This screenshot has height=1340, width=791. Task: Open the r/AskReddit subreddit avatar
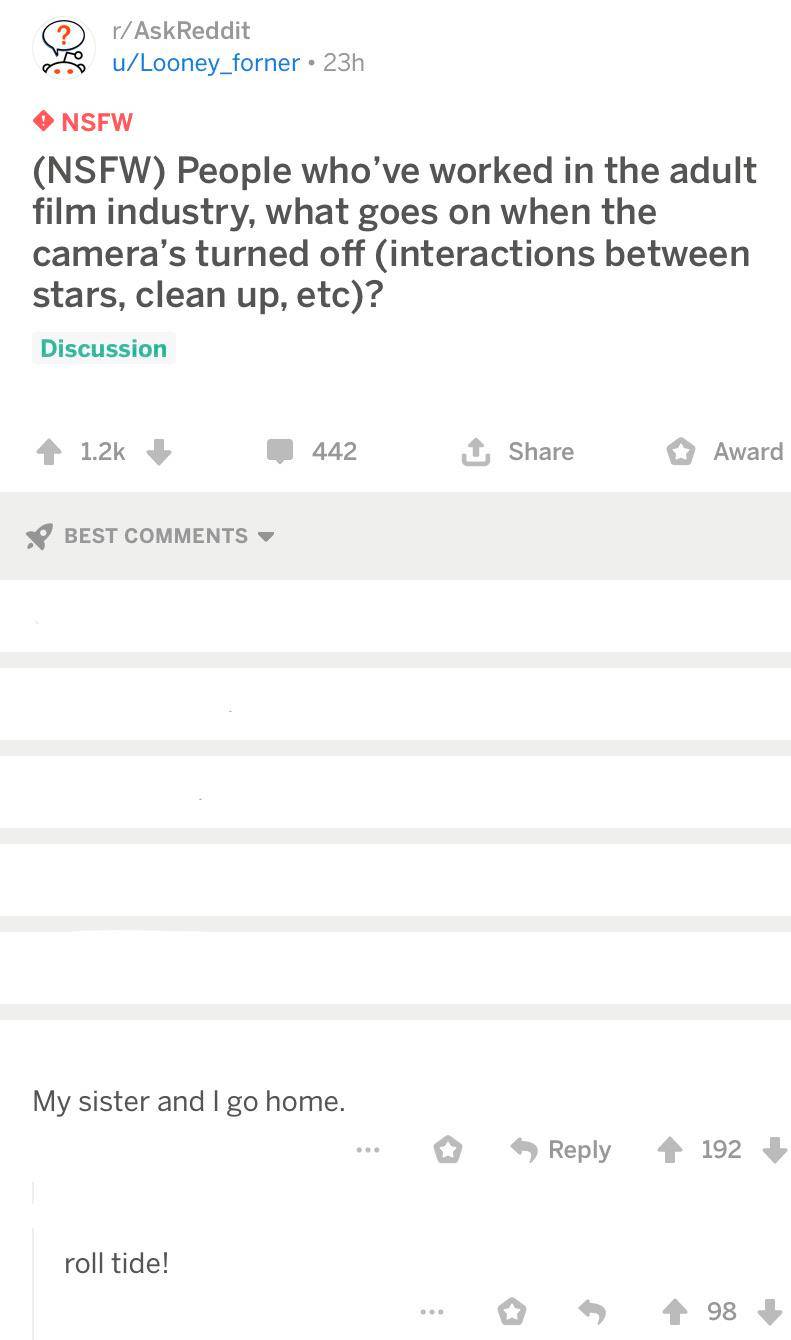(64, 47)
